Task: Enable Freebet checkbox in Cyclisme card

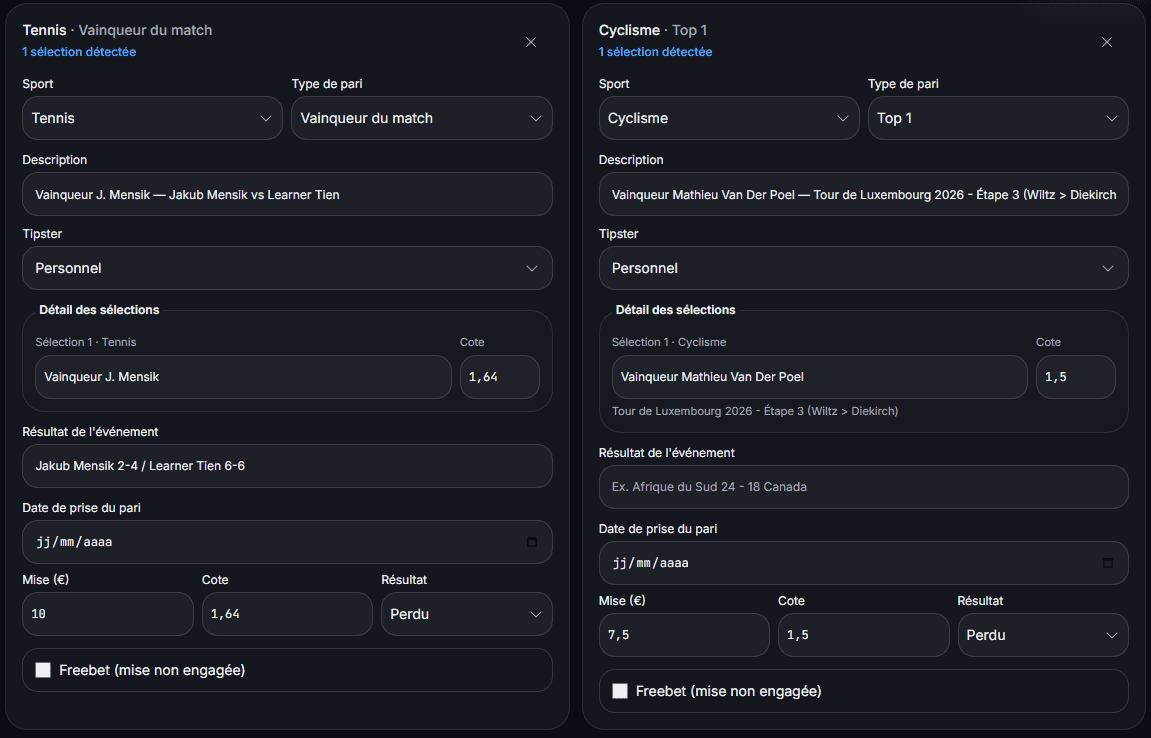Action: (x=620, y=691)
